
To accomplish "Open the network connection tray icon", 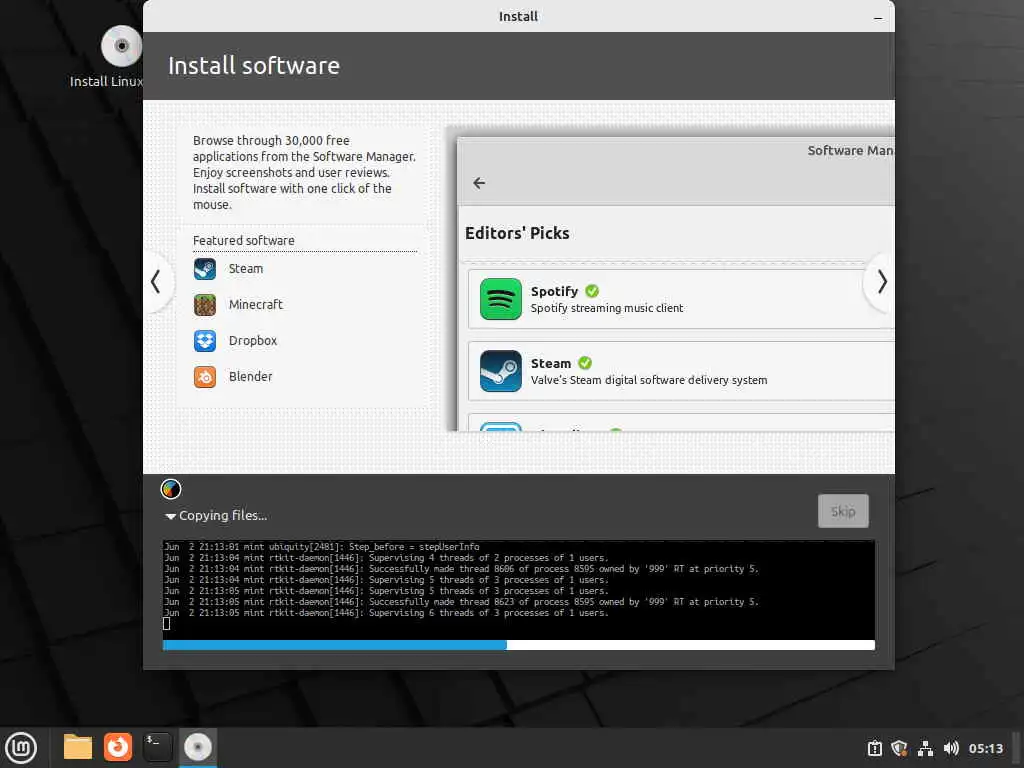I will (x=925, y=748).
